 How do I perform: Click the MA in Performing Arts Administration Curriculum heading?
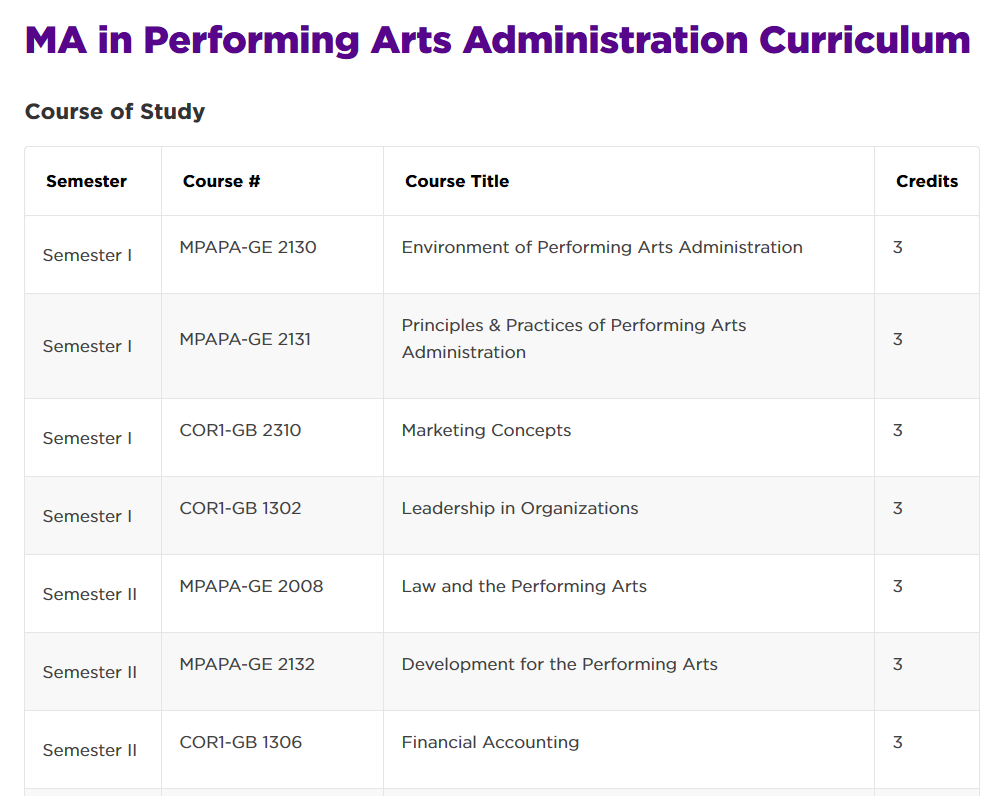coord(497,41)
